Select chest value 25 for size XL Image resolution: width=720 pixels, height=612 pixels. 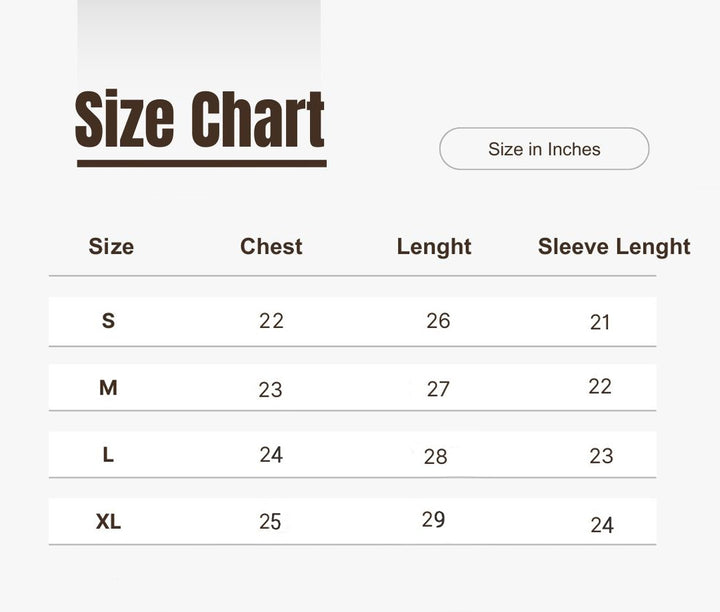pos(270,522)
